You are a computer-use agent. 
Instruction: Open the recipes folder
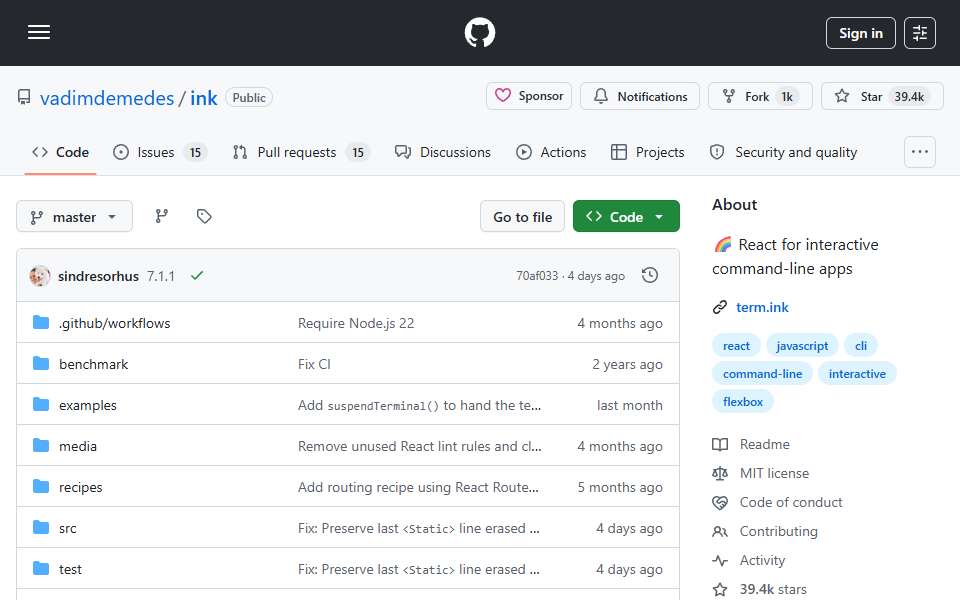tap(81, 487)
